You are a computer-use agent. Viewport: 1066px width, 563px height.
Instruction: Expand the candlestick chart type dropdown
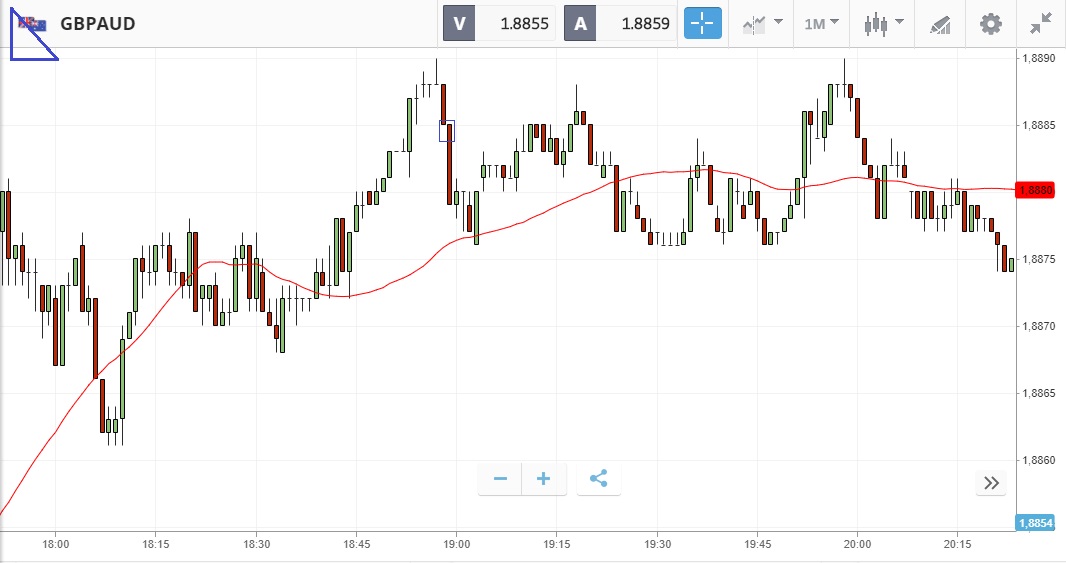pos(884,23)
